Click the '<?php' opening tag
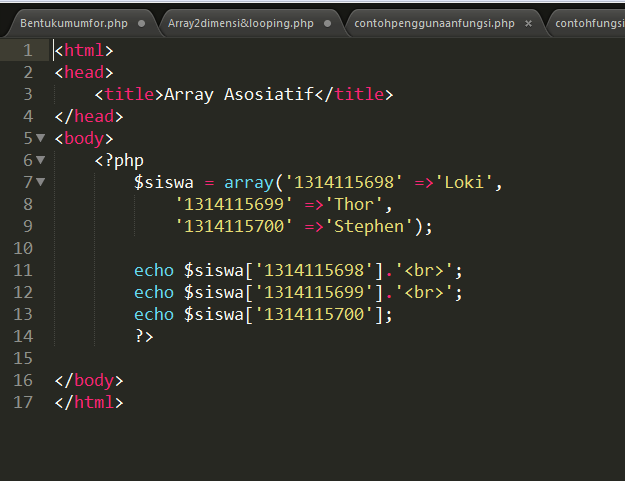This screenshot has width=625, height=481. [x=119, y=161]
